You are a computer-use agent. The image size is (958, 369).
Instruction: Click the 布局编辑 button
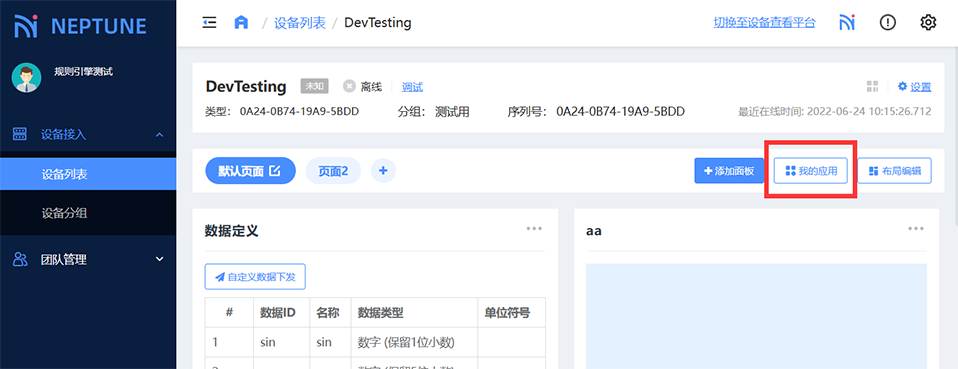tap(894, 171)
